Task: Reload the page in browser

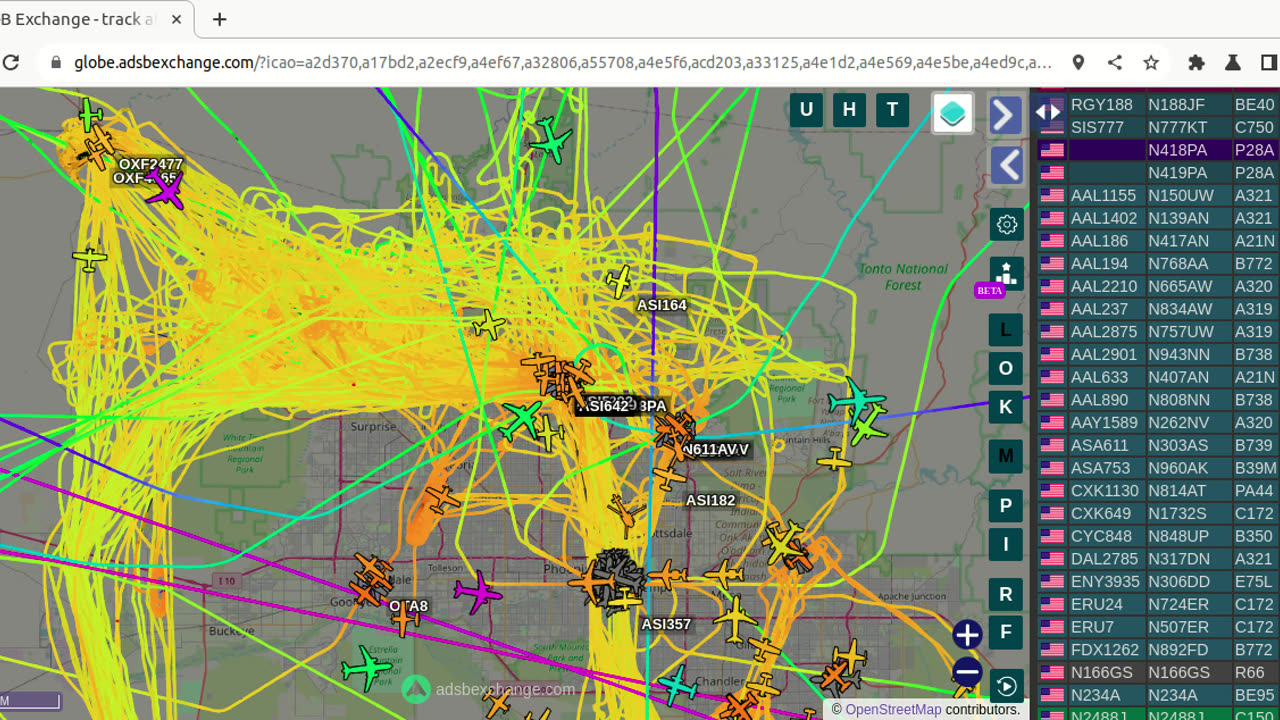Action: (x=12, y=62)
